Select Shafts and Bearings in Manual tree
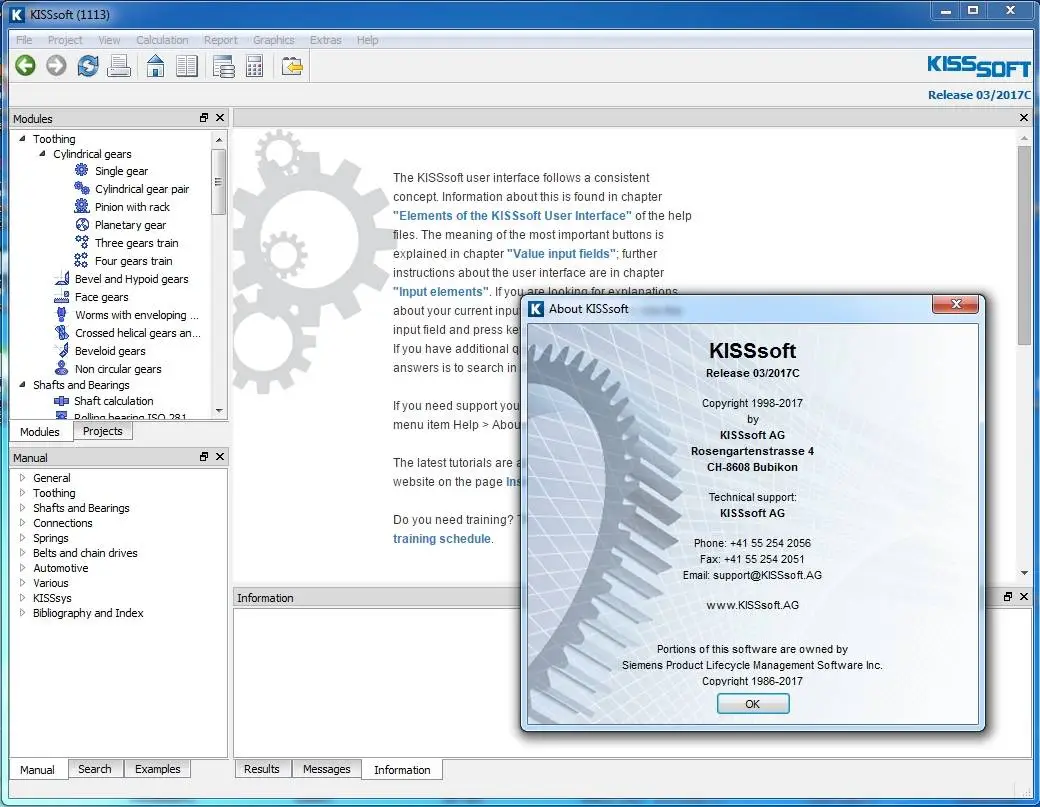 click(x=81, y=508)
